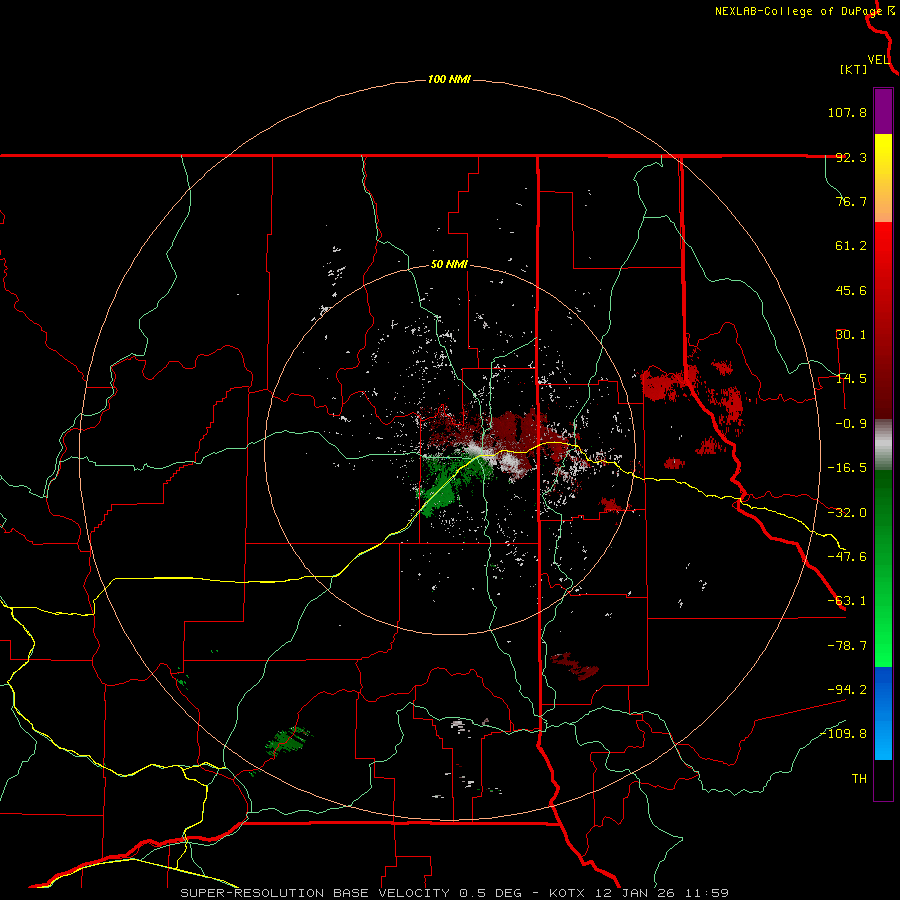The image size is (900, 900).
Task: Click the 50 NMI range ring label
Action: pyautogui.click(x=449, y=265)
